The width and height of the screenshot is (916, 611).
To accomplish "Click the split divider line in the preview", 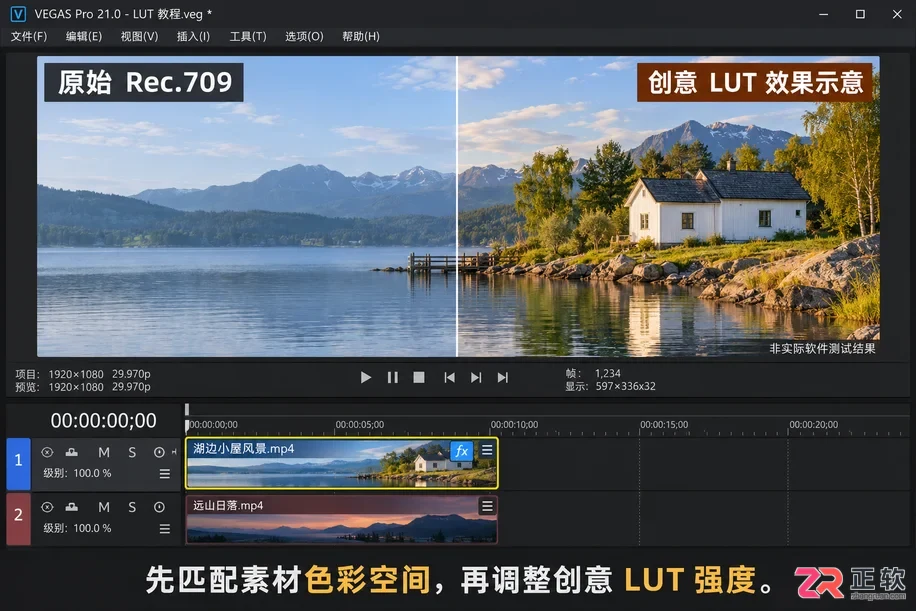I will [457, 206].
